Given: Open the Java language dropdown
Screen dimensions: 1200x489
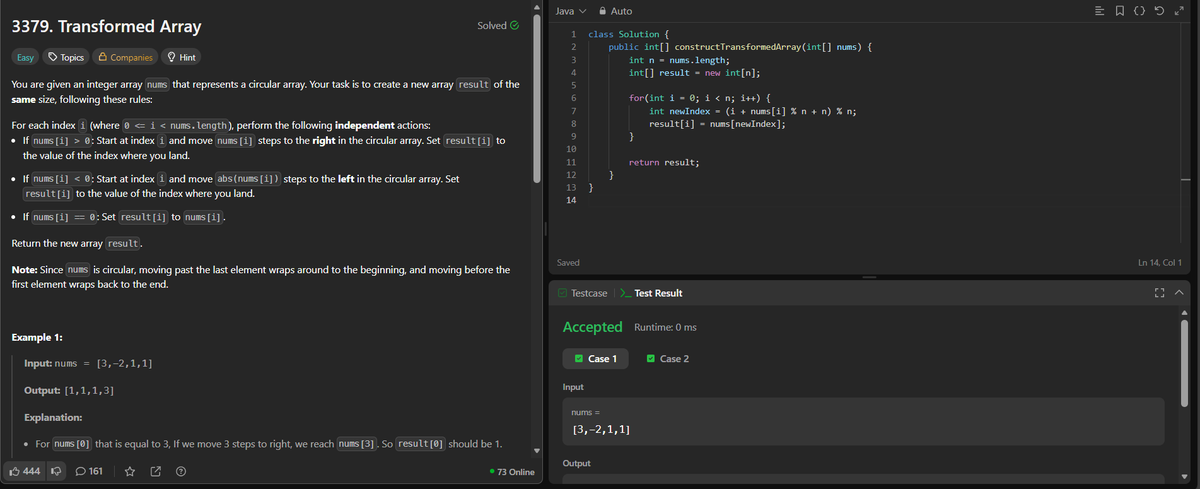Looking at the screenshot, I should (x=570, y=11).
